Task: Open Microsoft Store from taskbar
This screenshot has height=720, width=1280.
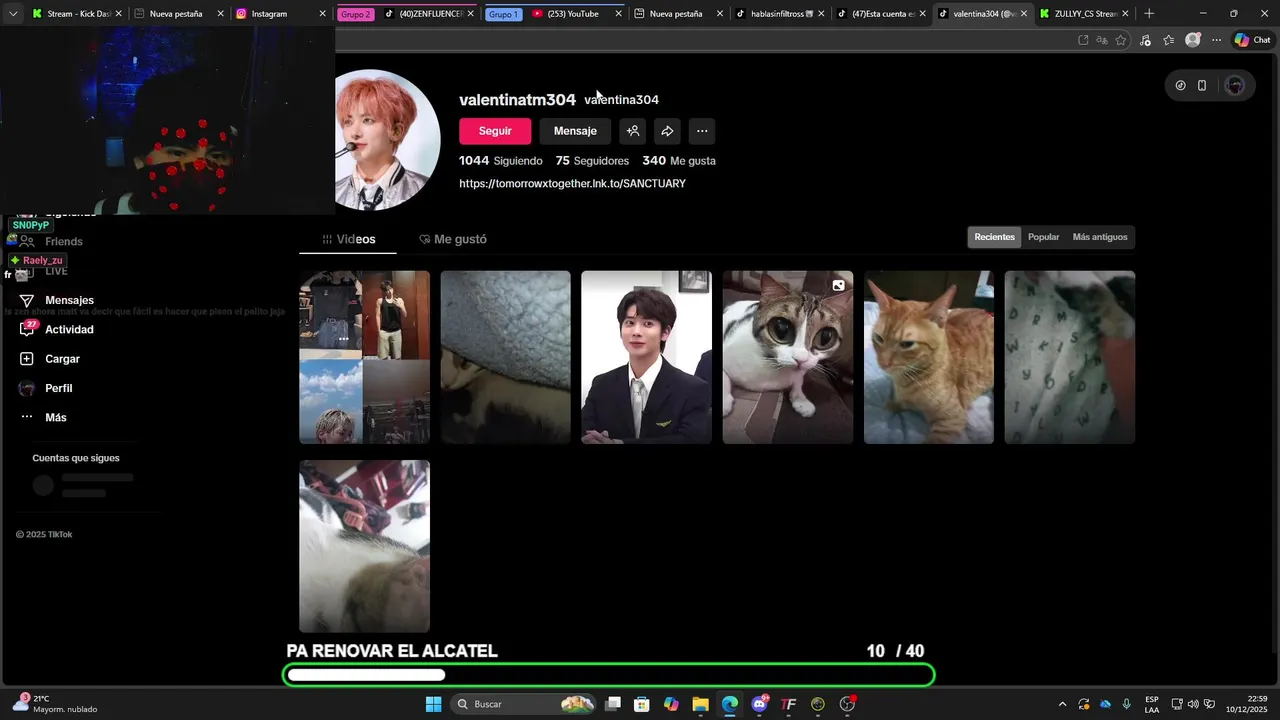Action: (642, 704)
